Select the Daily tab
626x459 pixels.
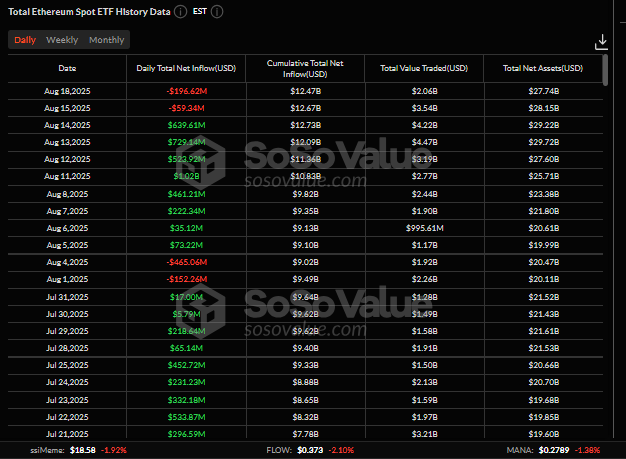(25, 40)
